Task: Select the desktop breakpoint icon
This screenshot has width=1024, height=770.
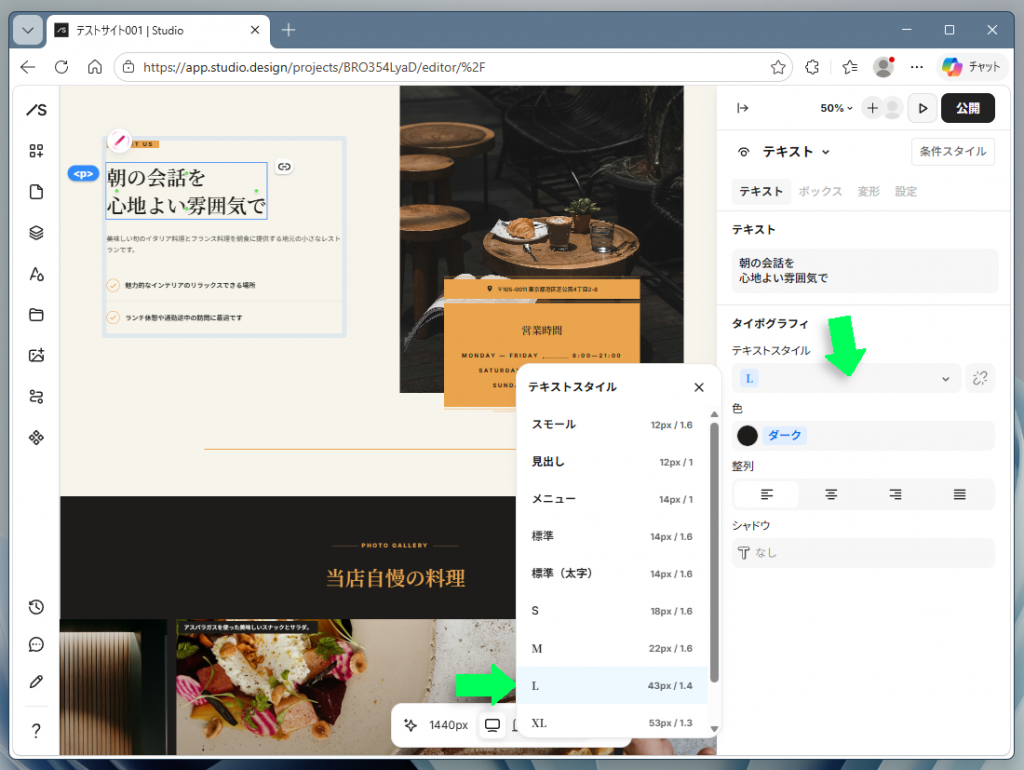Action: point(492,725)
